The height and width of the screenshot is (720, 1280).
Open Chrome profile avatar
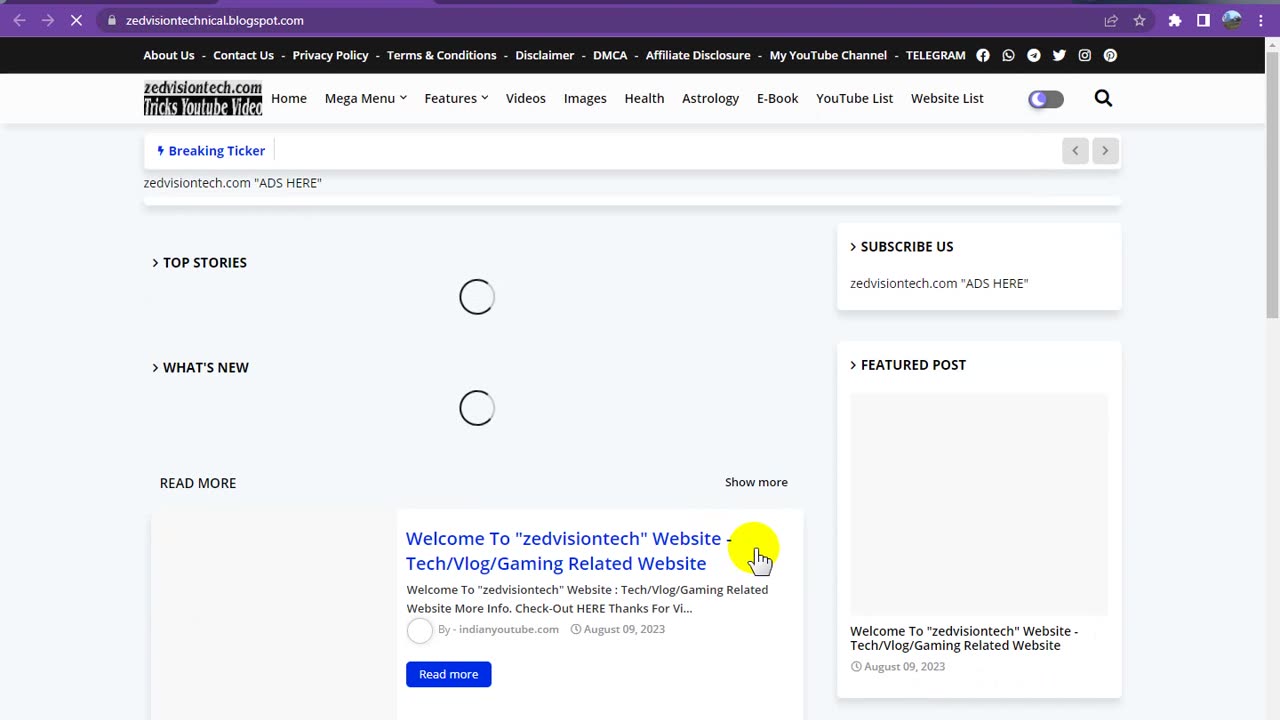1232,20
